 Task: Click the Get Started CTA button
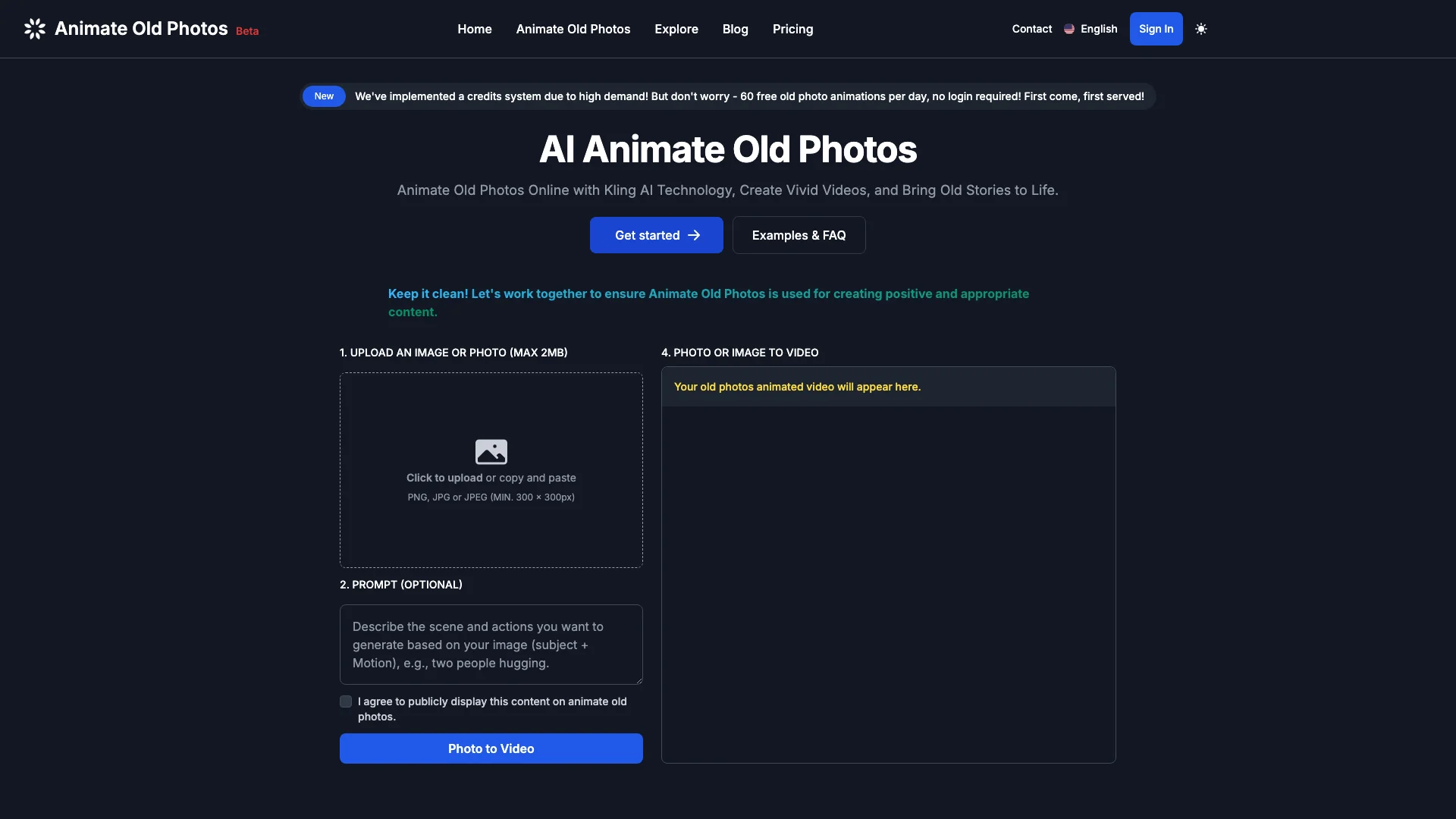pyautogui.click(x=656, y=235)
